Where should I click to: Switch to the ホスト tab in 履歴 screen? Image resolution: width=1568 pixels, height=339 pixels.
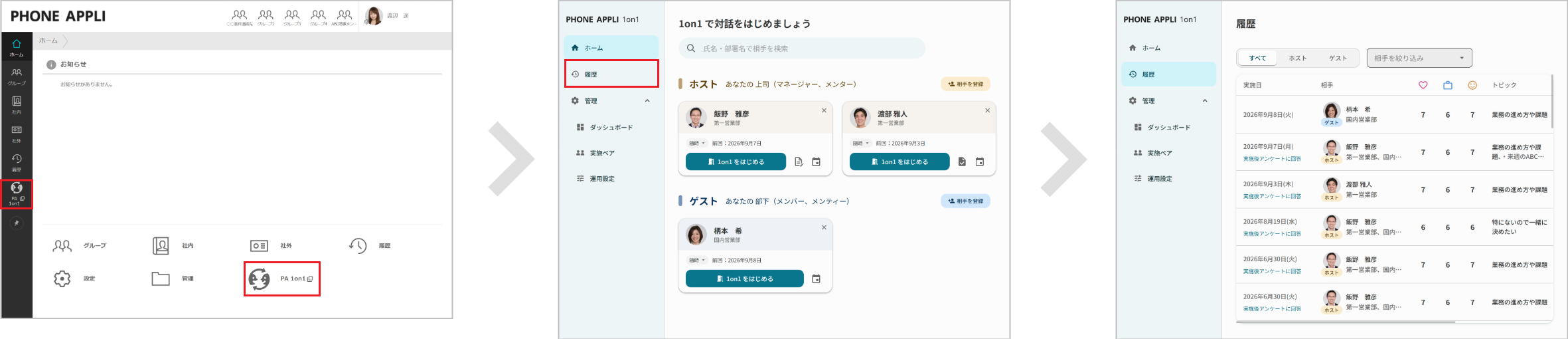point(1298,58)
